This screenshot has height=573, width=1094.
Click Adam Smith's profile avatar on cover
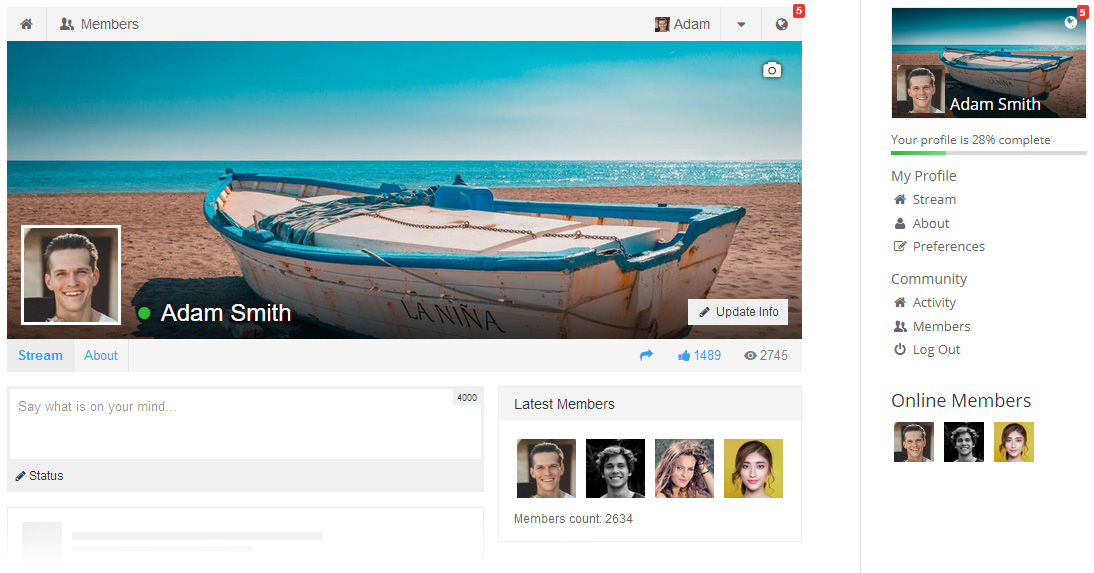(x=71, y=275)
